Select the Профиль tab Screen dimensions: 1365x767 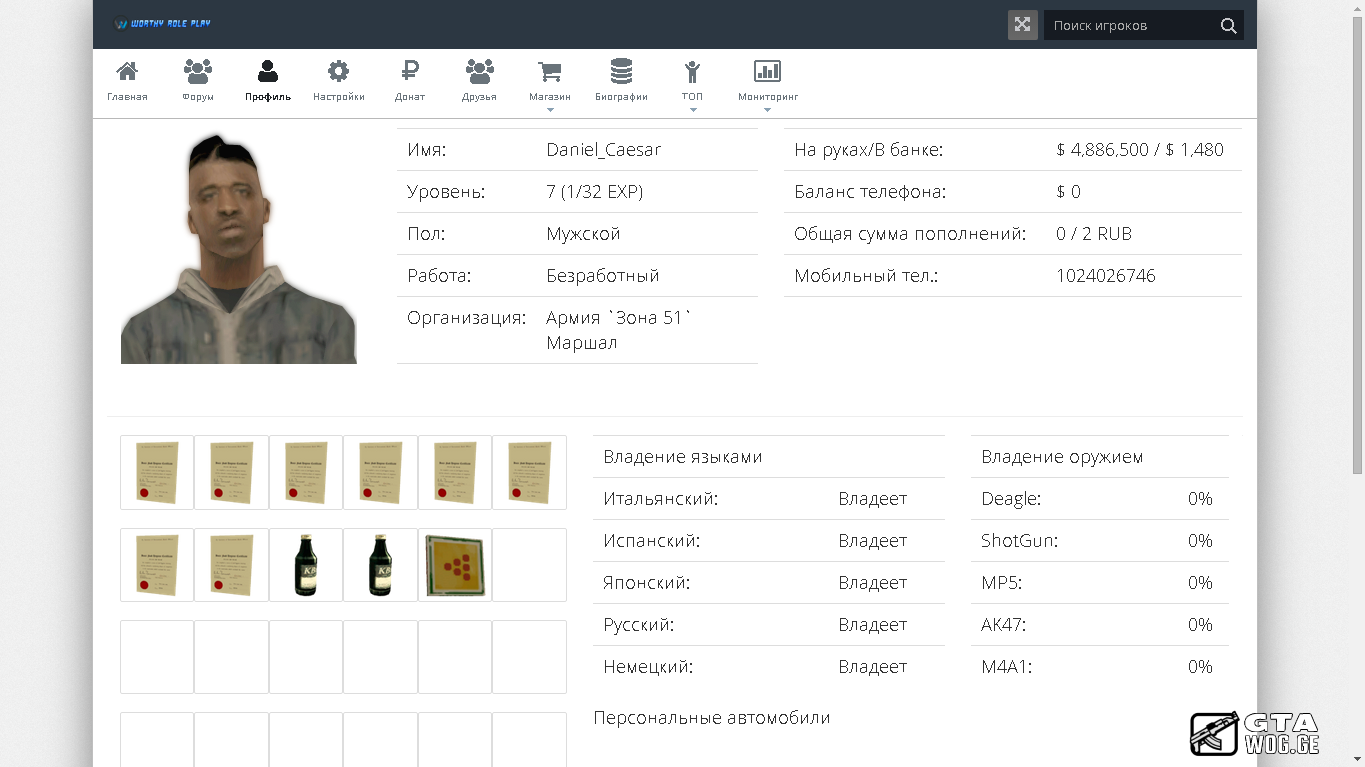pos(268,81)
